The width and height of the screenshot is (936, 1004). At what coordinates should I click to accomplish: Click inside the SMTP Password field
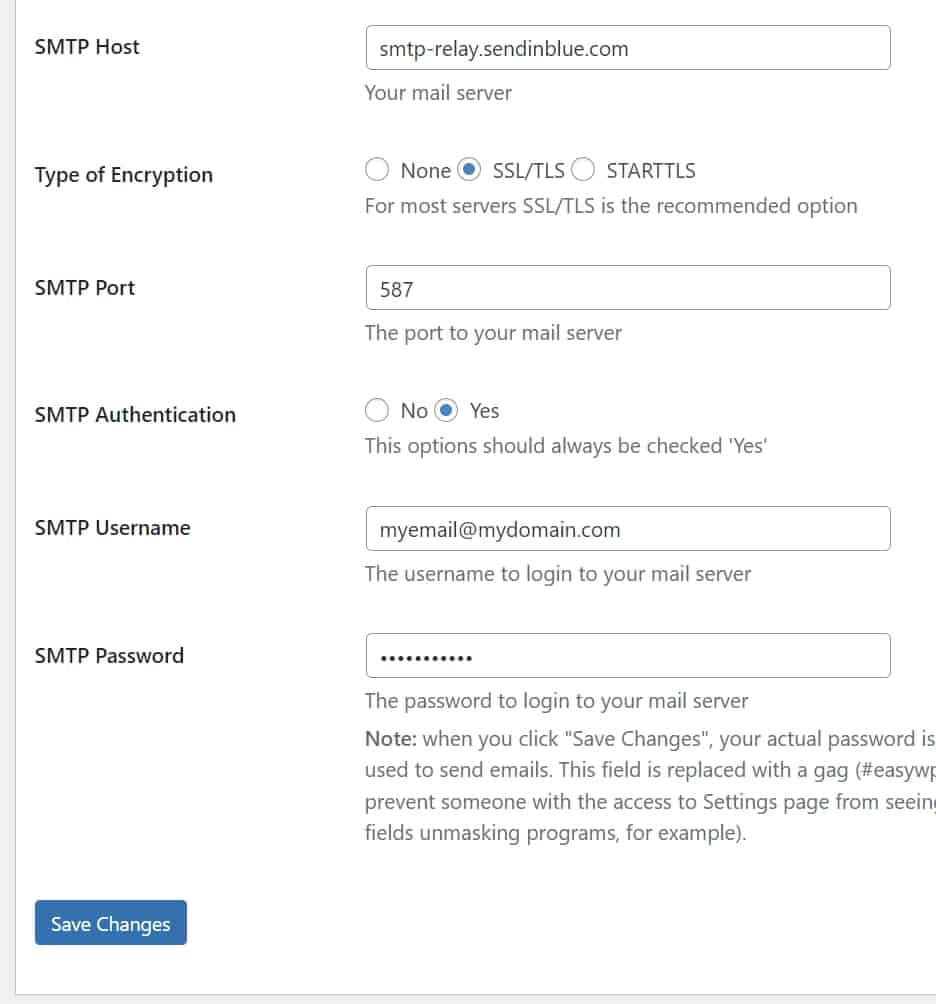click(627, 656)
